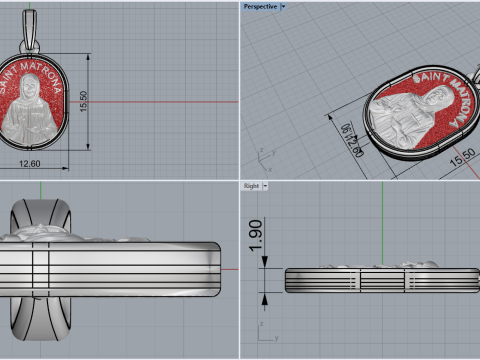Select the pendant bail loop in the top-left viewport
480x360 pixels.
[x=30, y=30]
